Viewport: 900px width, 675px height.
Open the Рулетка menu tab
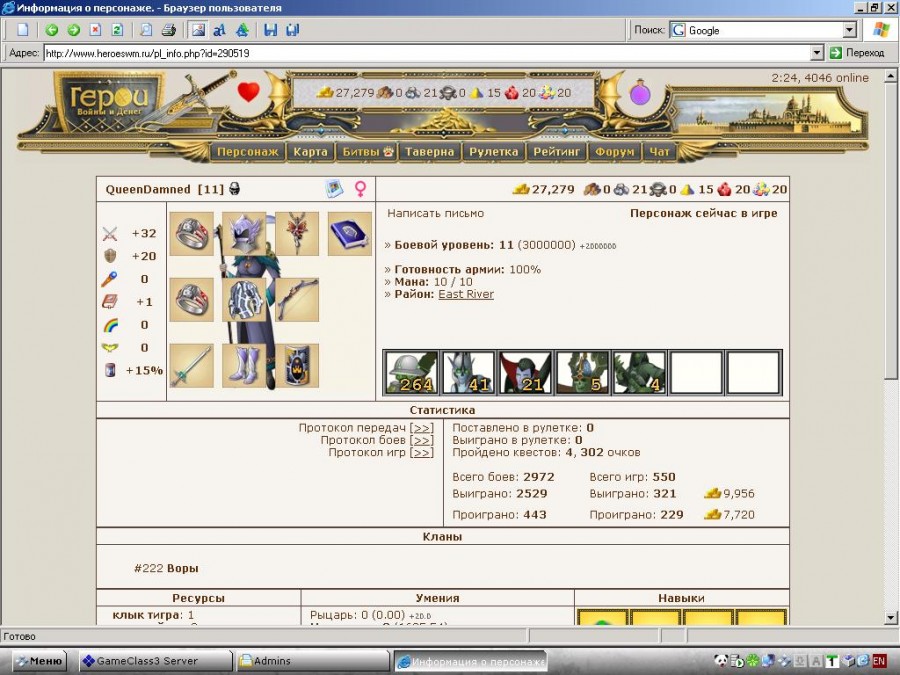(494, 152)
